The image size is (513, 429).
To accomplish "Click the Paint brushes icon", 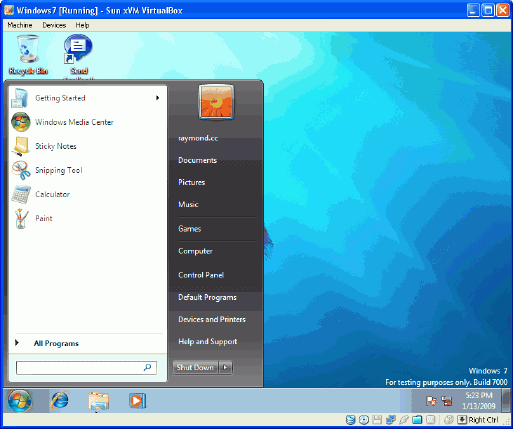I will [x=21, y=218].
